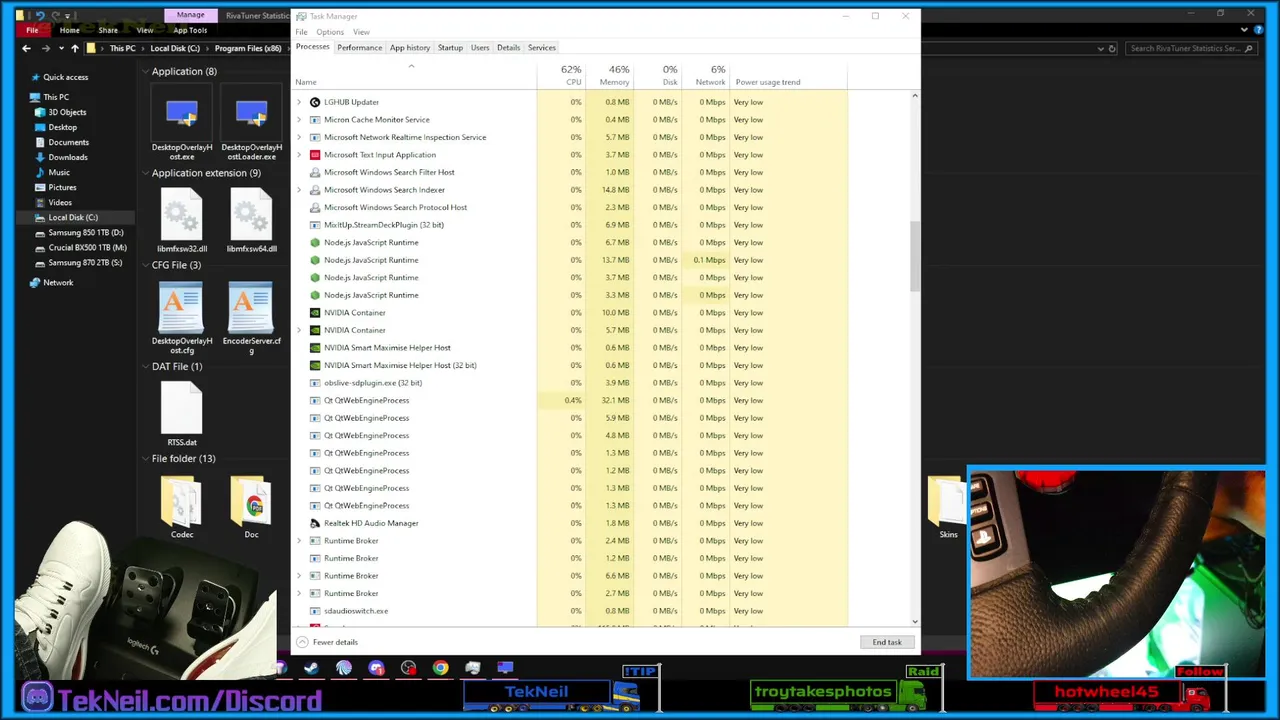Click the Local Disk (C:) breadcrumb
This screenshot has height=720, width=1280.
tap(175, 48)
